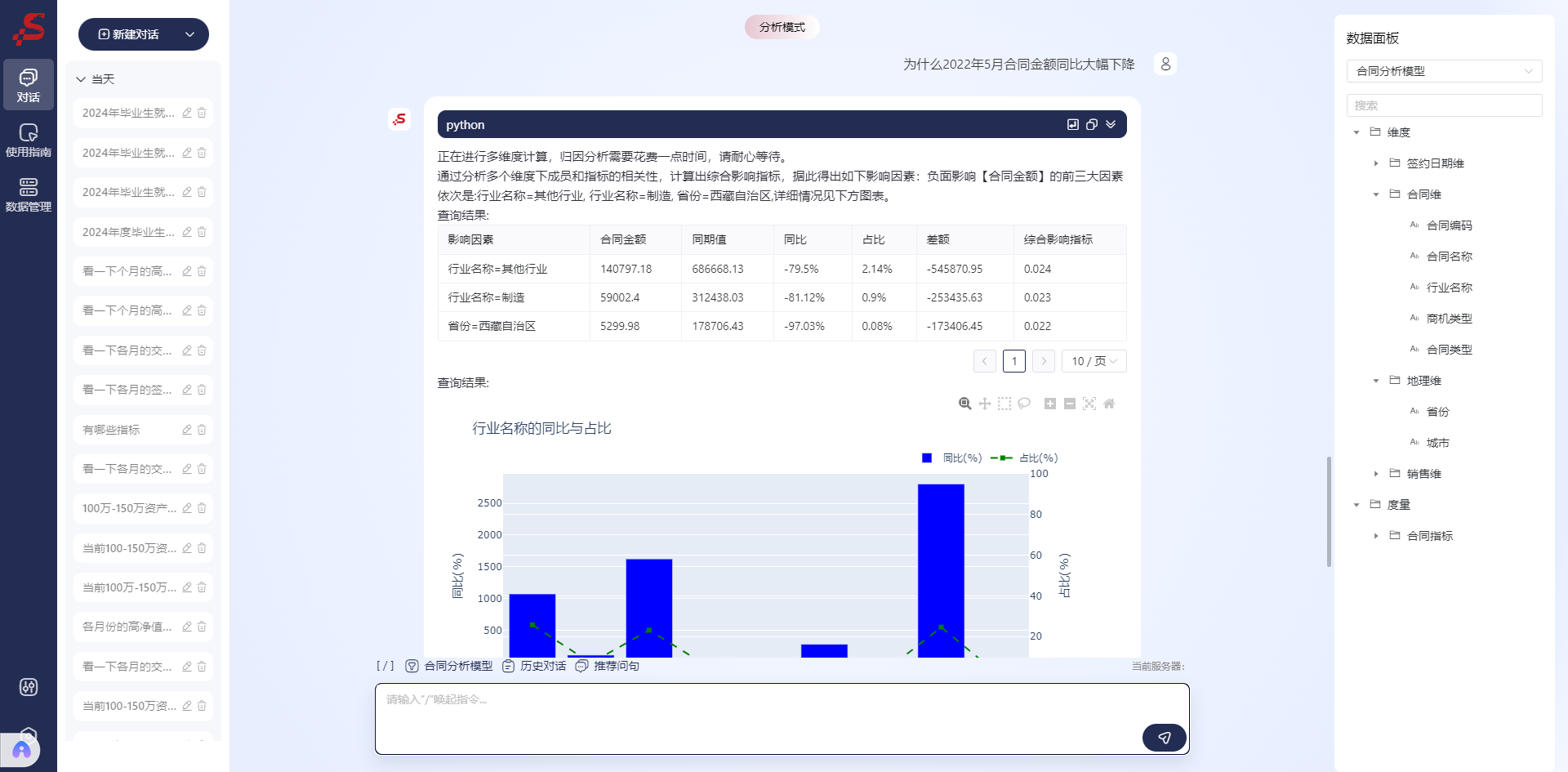This screenshot has width=1568, height=772.
Task: Click the 合同分析模型 option above input
Action: pyautogui.click(x=449, y=666)
